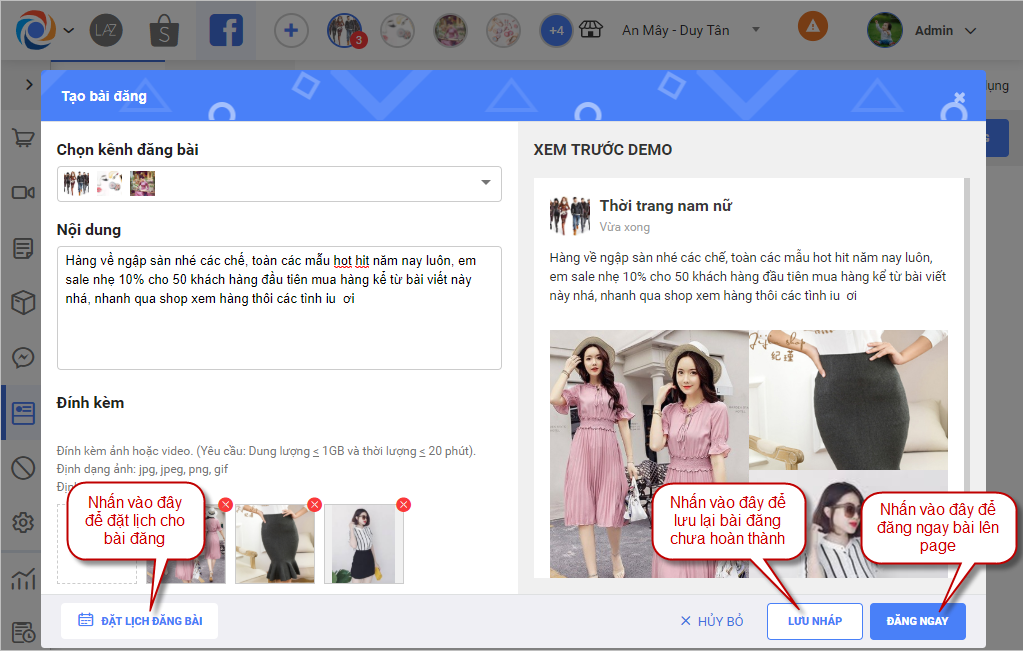The height and width of the screenshot is (651, 1023).
Task: Open the Messenger sidebar icon
Action: (x=22, y=357)
